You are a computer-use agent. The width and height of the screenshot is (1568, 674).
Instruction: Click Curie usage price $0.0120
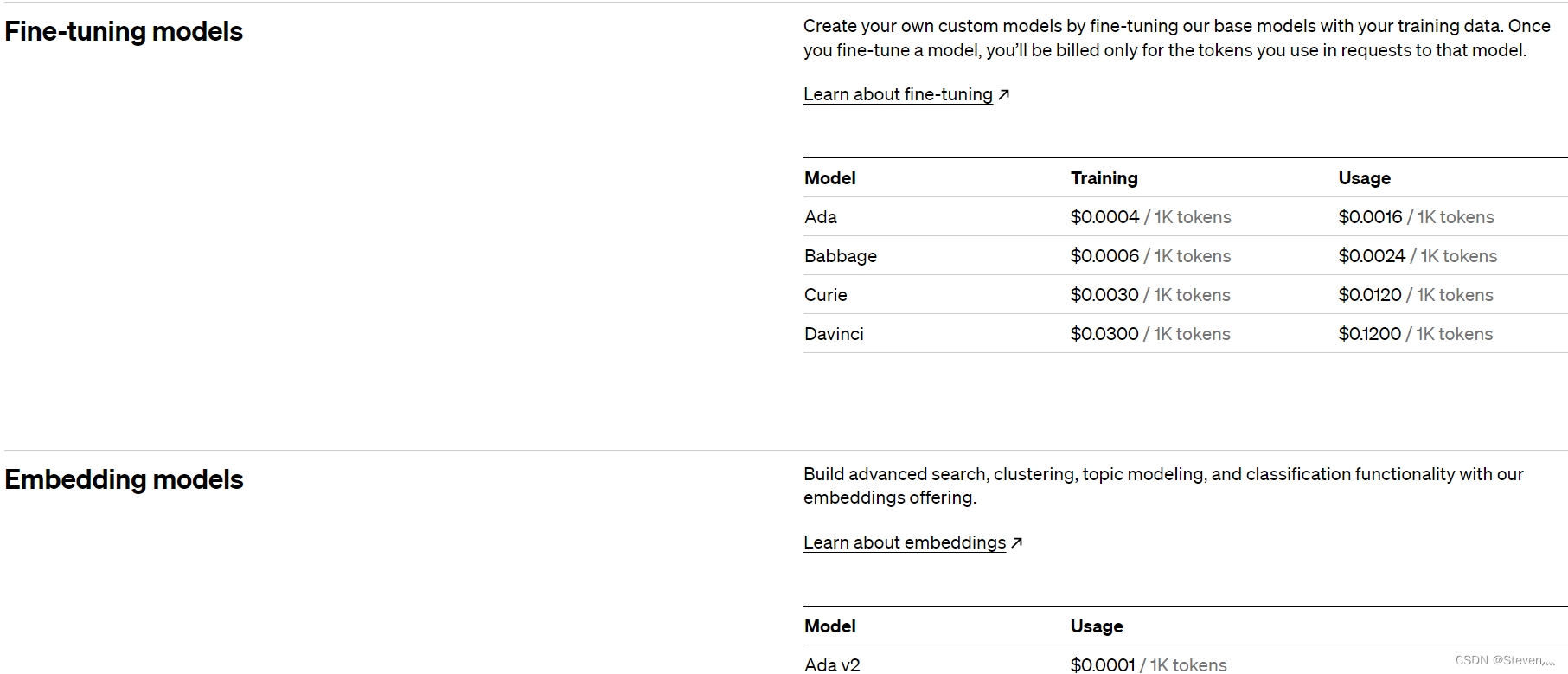tap(1370, 295)
